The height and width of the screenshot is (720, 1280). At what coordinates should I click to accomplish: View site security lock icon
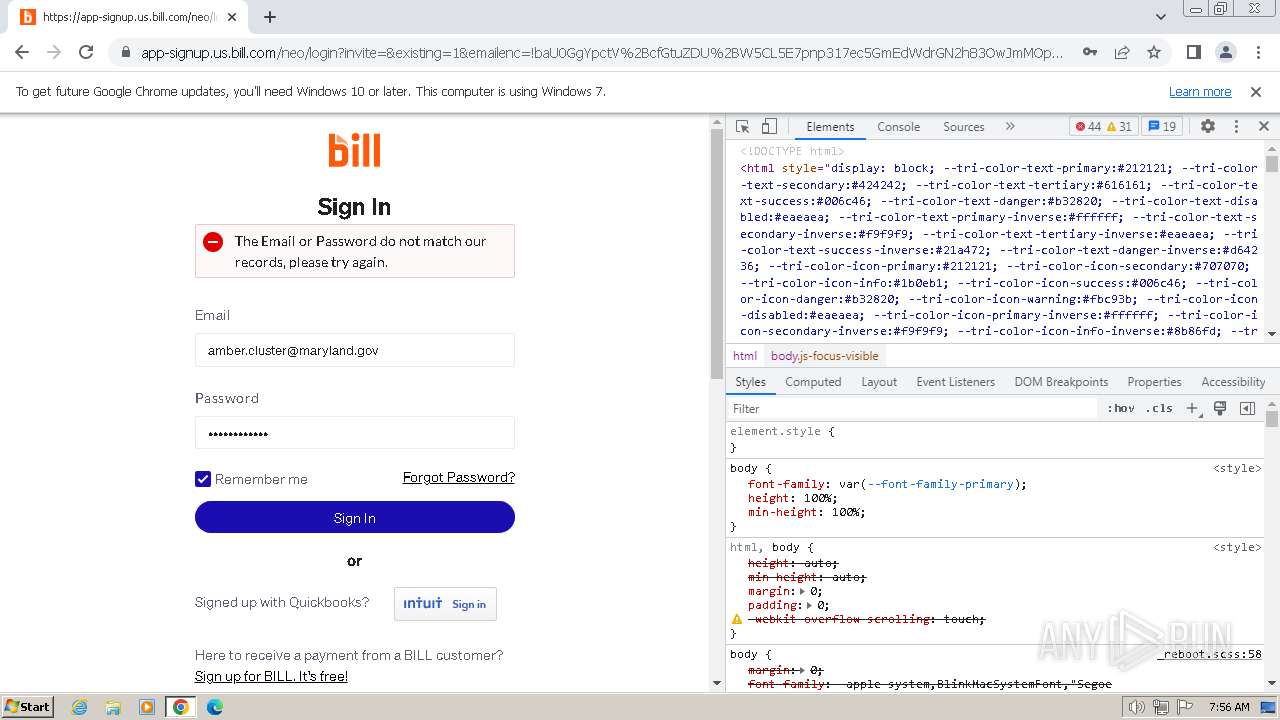[125, 53]
